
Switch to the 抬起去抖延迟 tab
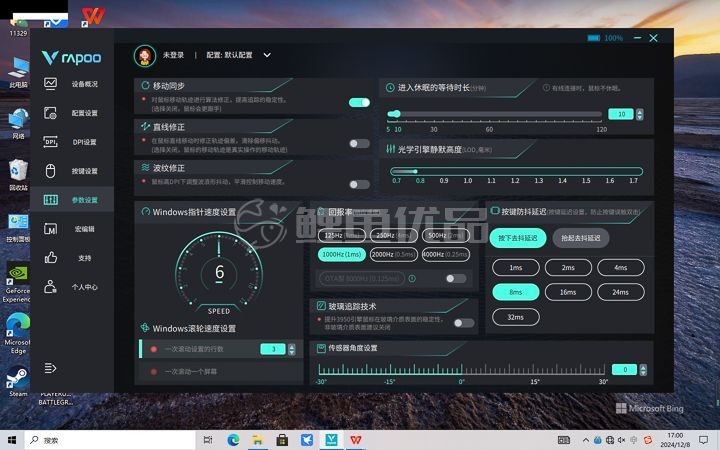[x=580, y=238]
